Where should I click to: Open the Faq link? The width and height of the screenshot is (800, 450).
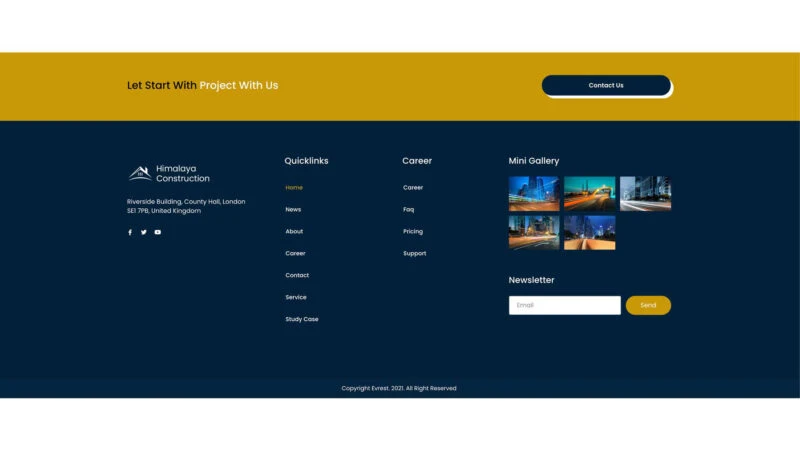(x=408, y=210)
